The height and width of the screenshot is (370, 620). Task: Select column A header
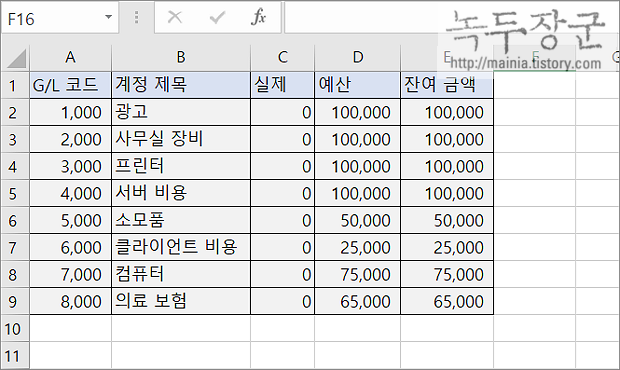70,58
